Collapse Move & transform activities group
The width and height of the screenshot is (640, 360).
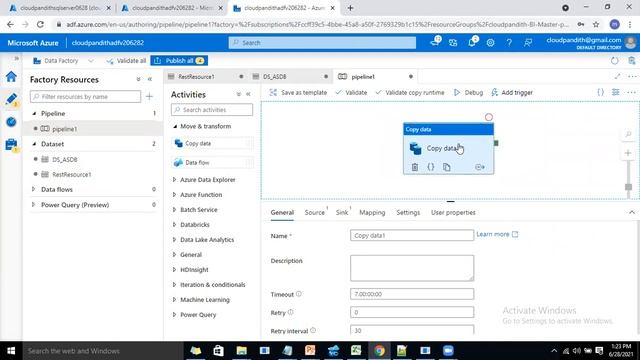coord(175,127)
